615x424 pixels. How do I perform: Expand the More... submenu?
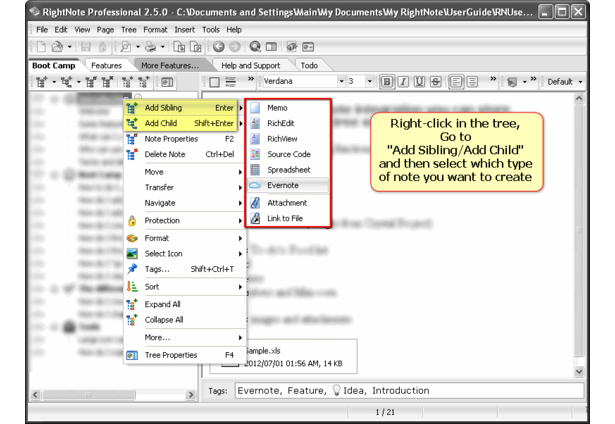184,337
